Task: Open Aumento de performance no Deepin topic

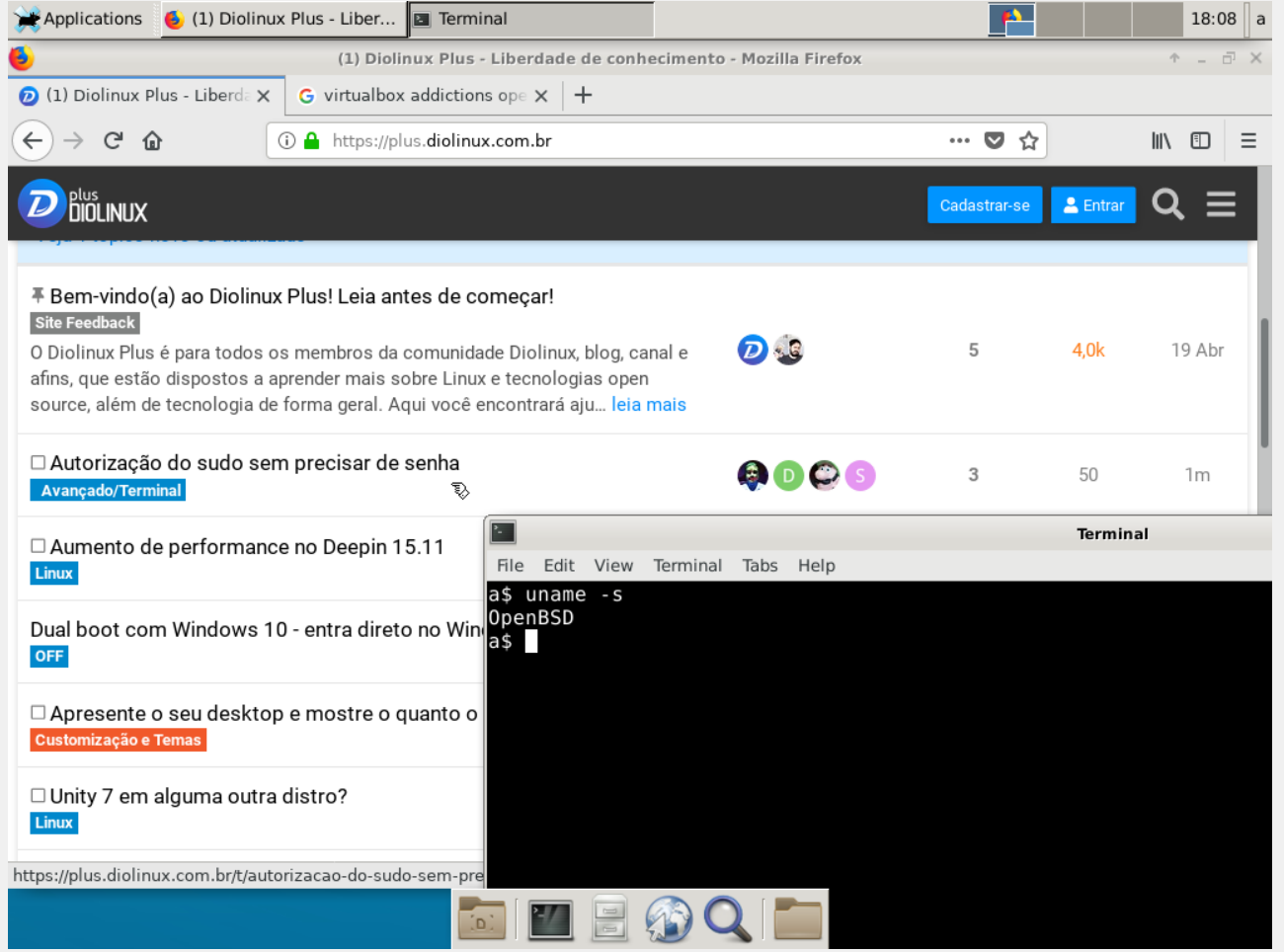Action: 247,547
